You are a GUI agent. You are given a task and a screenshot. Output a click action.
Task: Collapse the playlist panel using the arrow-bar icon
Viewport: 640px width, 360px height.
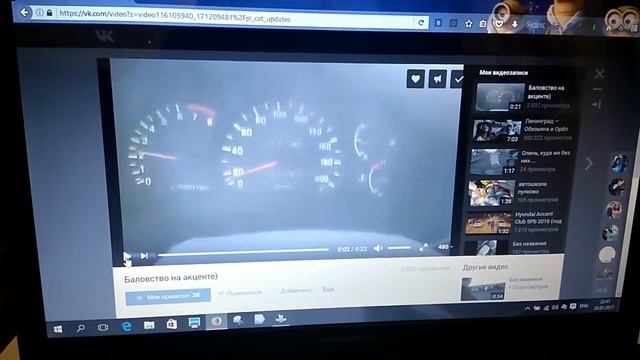point(596,104)
